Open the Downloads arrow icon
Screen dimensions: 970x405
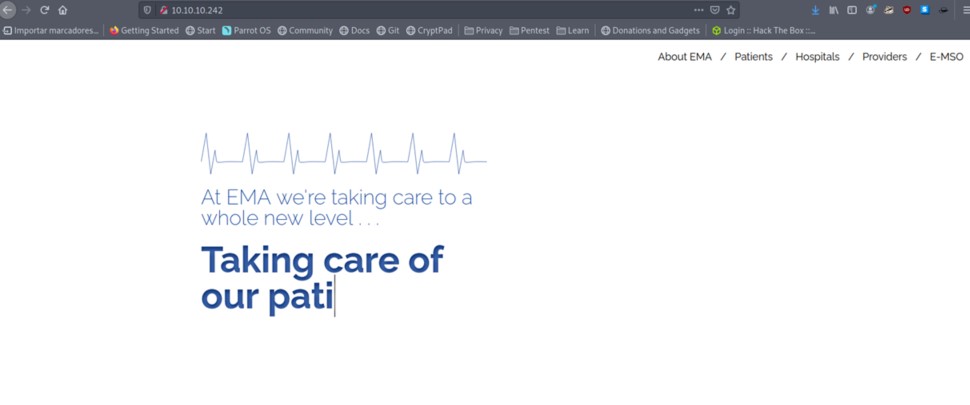coord(815,10)
